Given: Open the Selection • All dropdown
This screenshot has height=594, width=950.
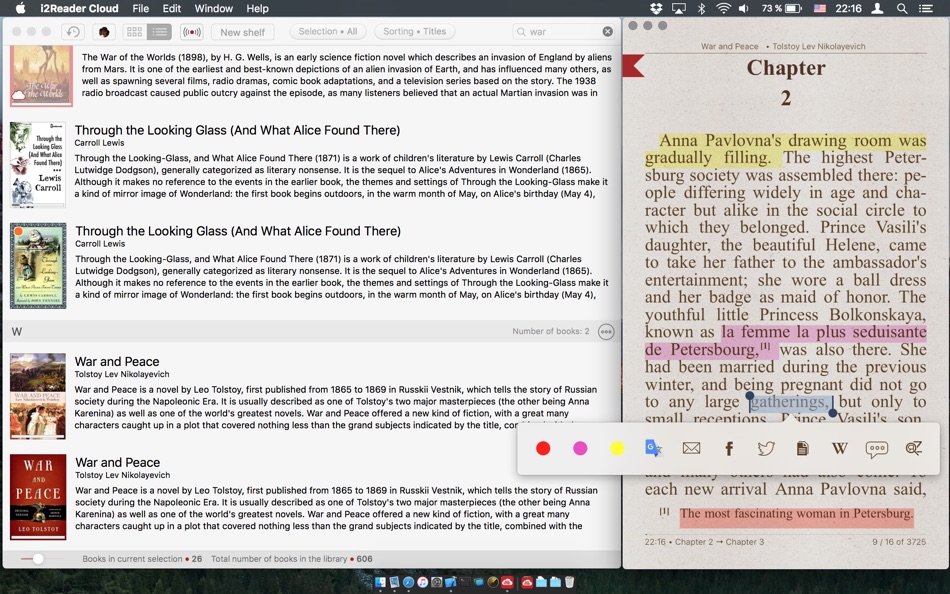Looking at the screenshot, I should (328, 32).
